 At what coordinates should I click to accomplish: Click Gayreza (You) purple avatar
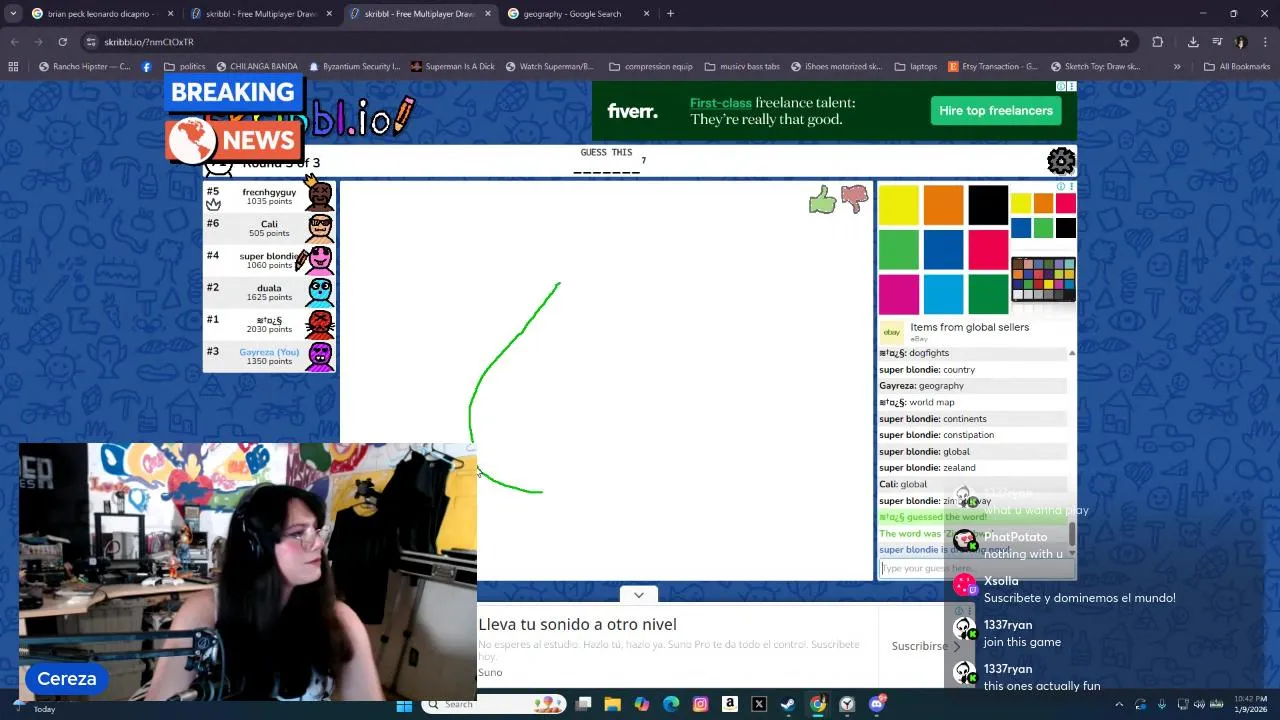(x=320, y=356)
